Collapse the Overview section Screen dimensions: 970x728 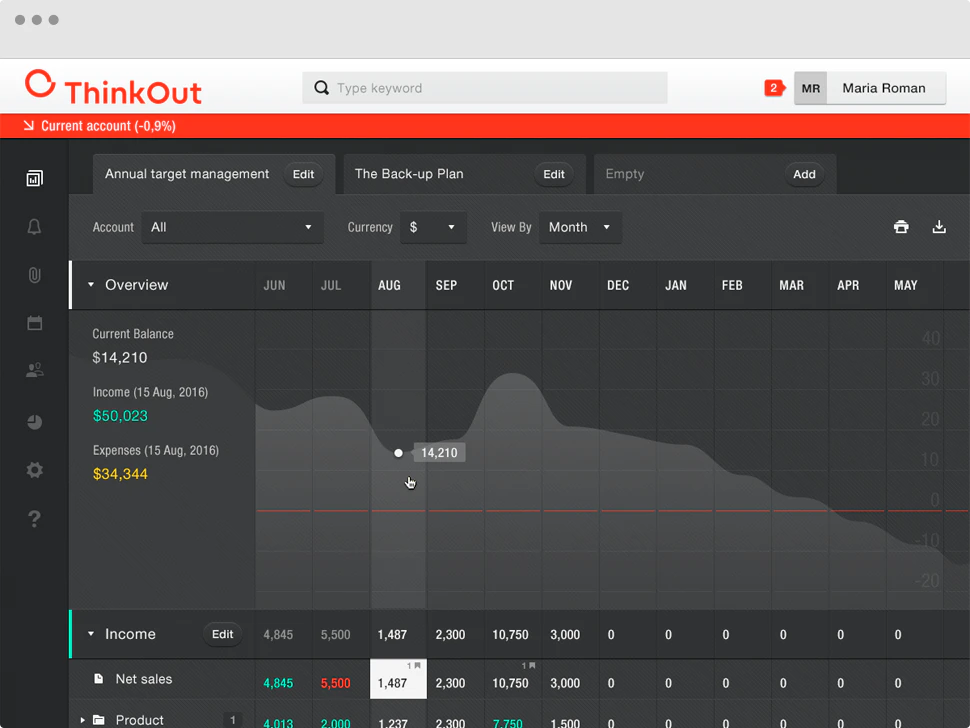(91, 285)
